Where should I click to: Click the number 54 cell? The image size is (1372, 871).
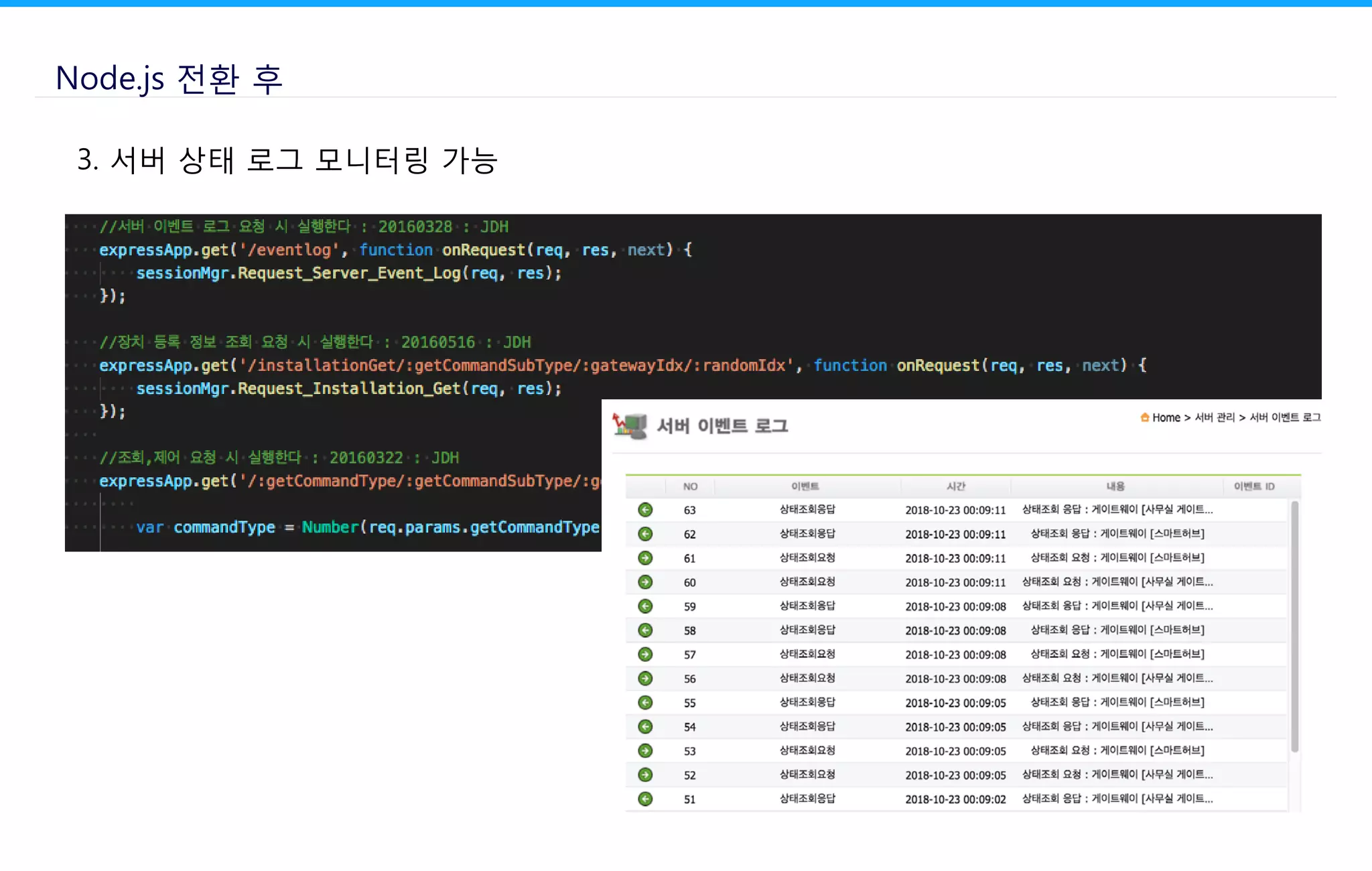[x=690, y=728]
